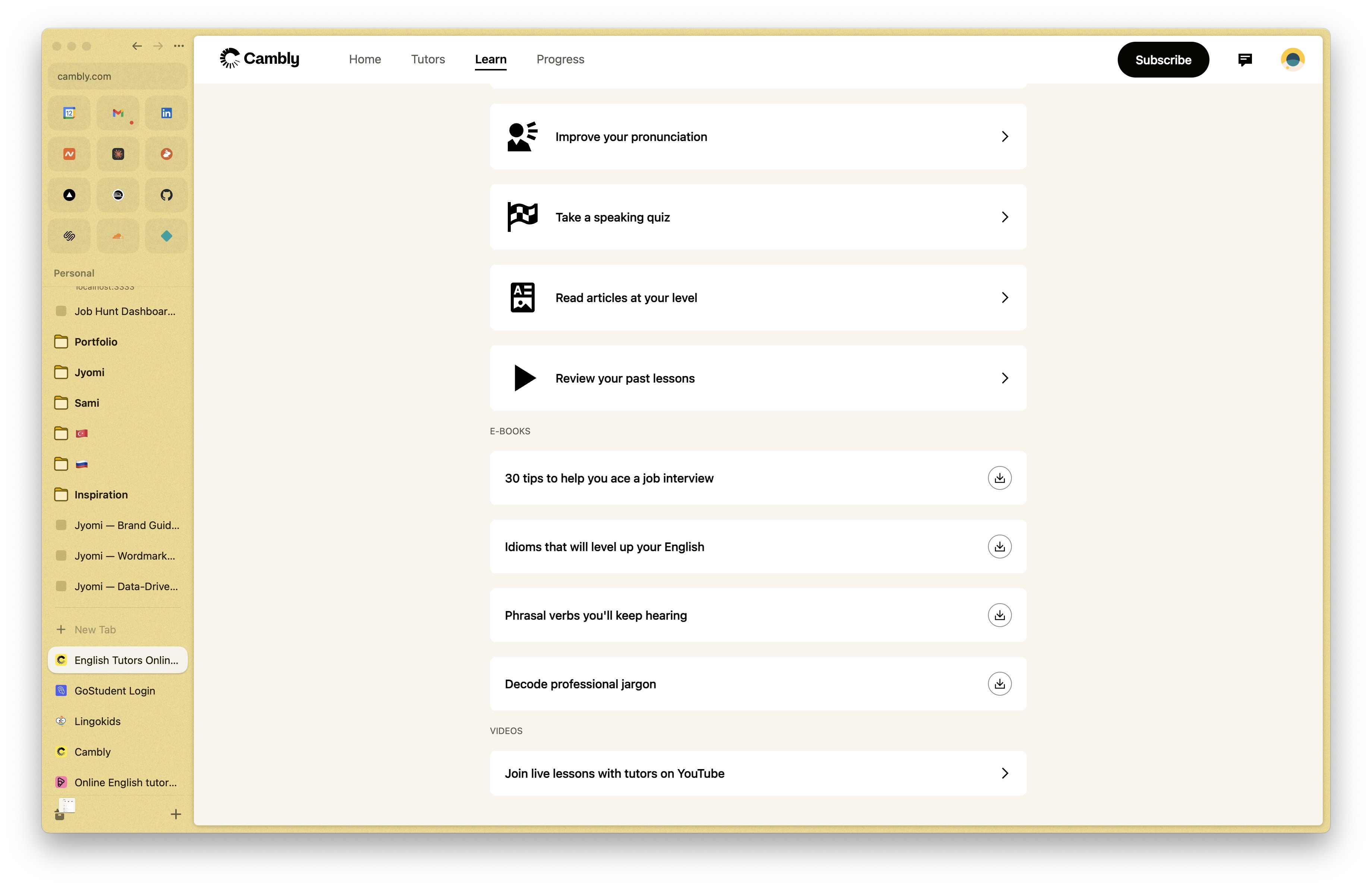Switch to the Tutors tab
Viewport: 1372px width, 888px height.
click(428, 59)
